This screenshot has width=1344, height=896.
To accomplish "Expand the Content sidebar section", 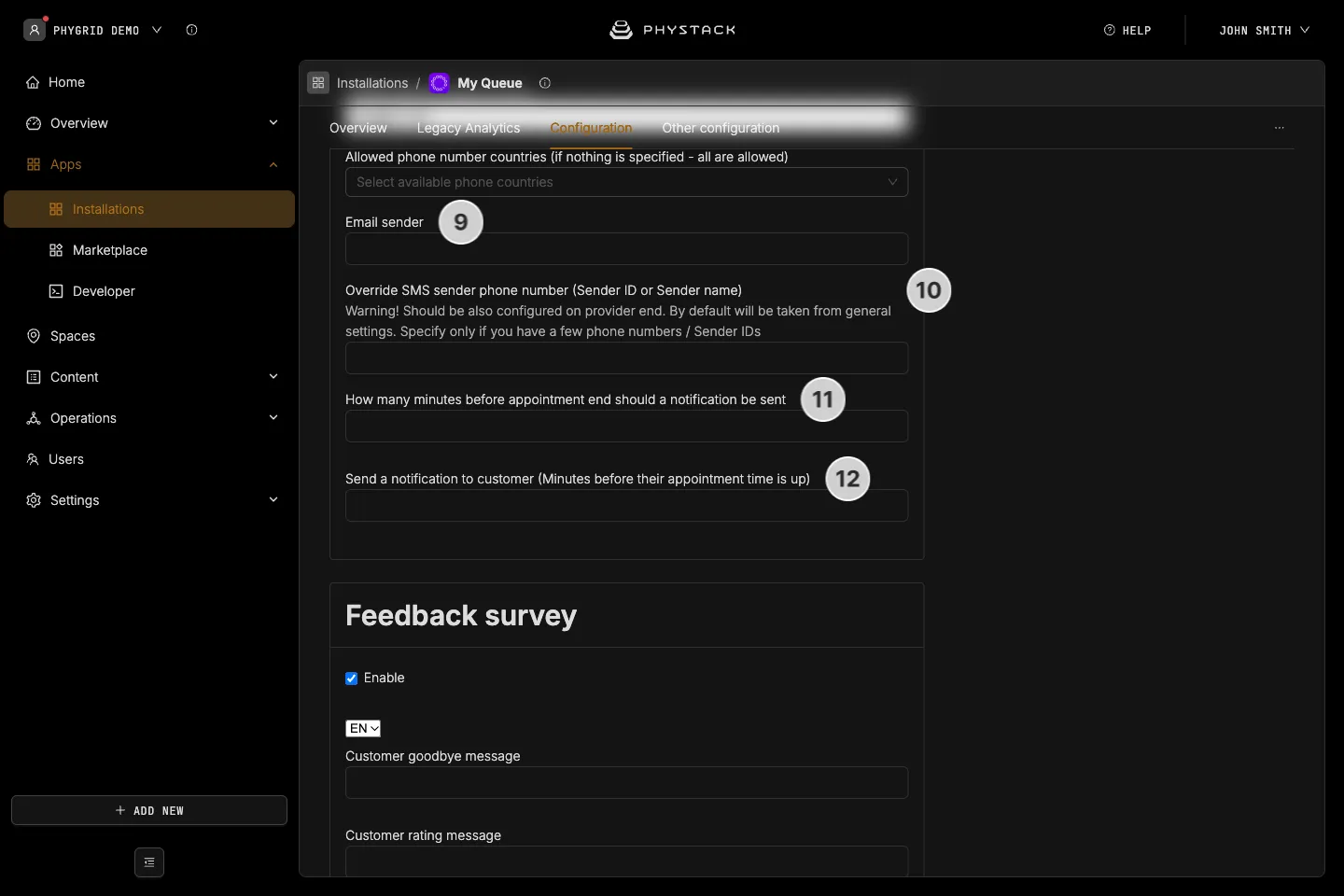I will 273,377.
